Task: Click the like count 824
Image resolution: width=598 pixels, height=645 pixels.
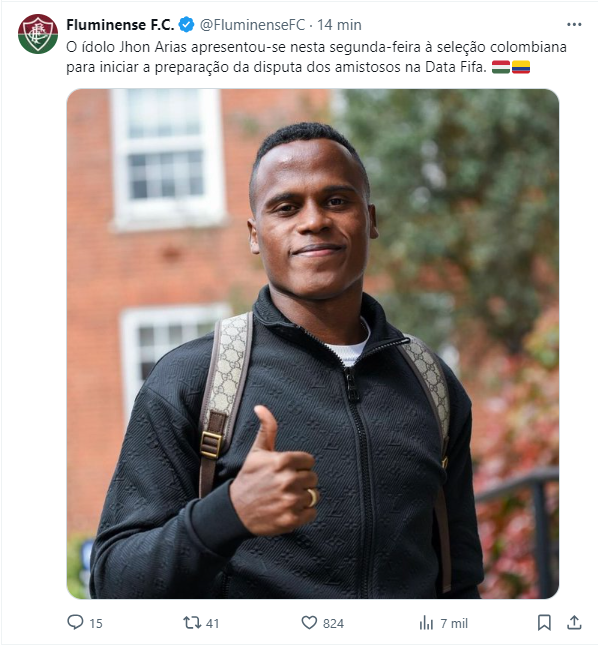Action: [333, 624]
